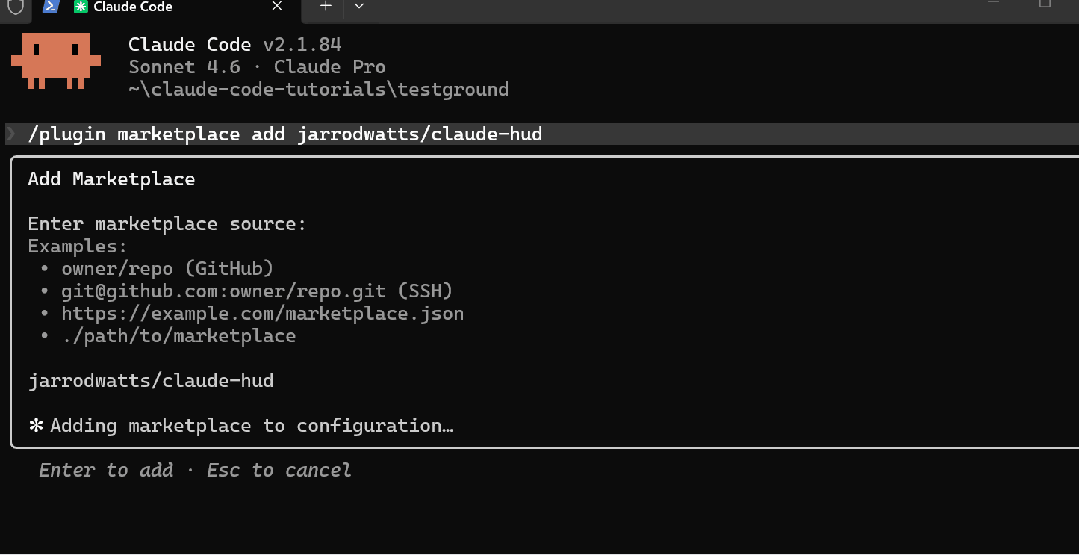Click the git@github.com SSH example
Image resolution: width=1079 pixels, height=555 pixels.
point(257,291)
